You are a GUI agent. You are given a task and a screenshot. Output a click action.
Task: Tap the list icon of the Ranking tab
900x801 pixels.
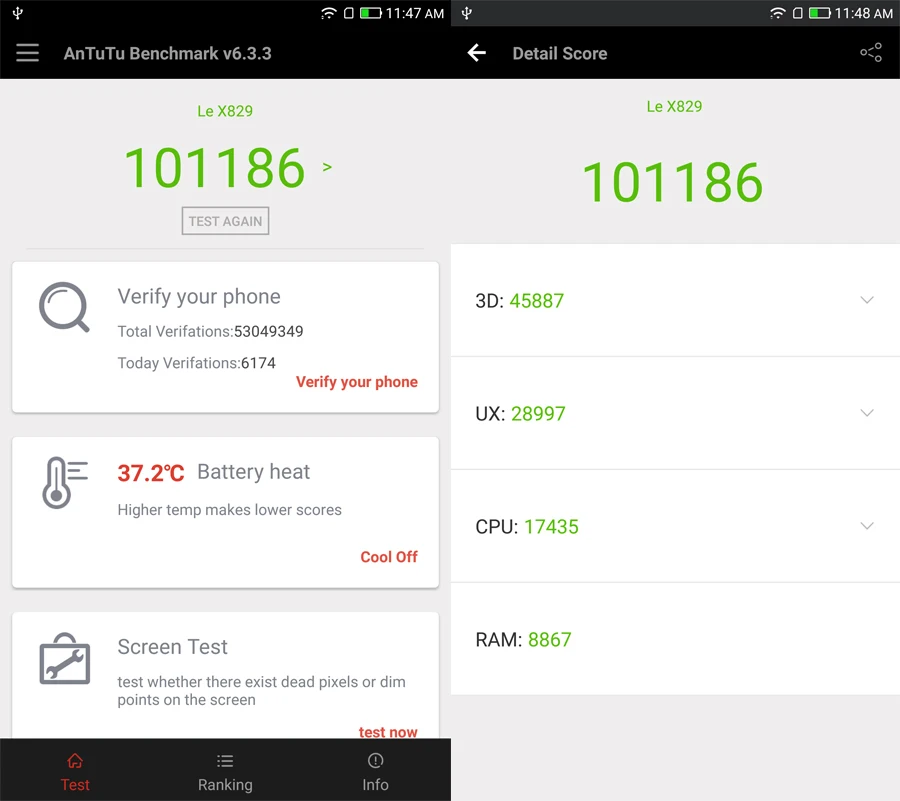tap(225, 761)
